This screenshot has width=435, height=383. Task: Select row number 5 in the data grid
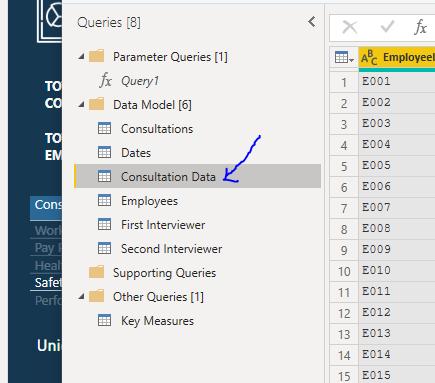344,166
